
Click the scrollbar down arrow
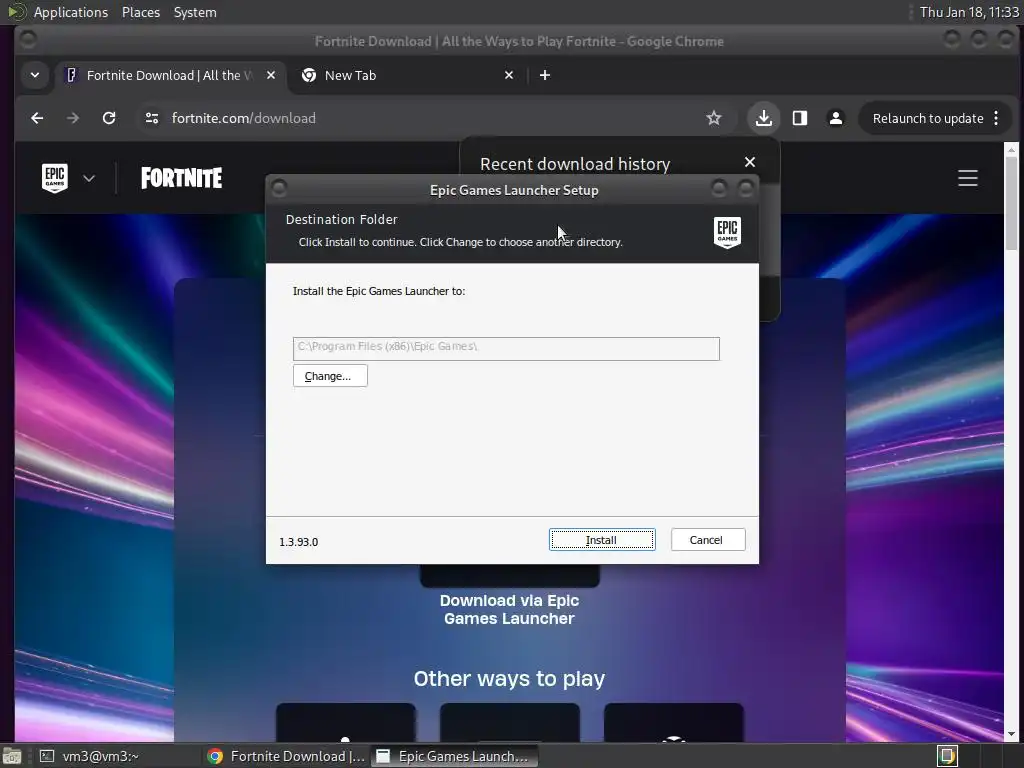point(1011,735)
